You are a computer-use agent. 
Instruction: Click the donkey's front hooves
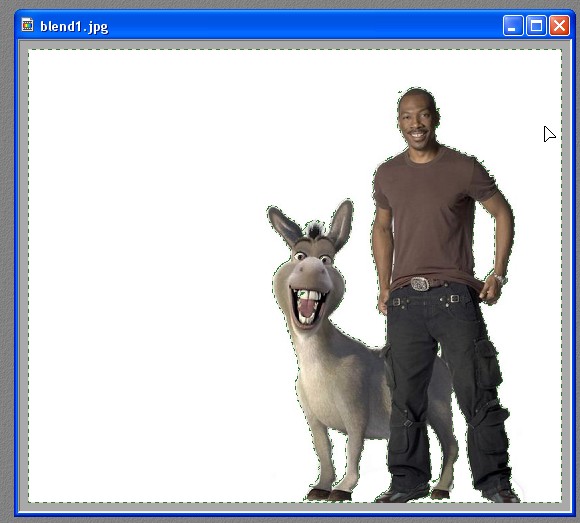click(x=328, y=494)
